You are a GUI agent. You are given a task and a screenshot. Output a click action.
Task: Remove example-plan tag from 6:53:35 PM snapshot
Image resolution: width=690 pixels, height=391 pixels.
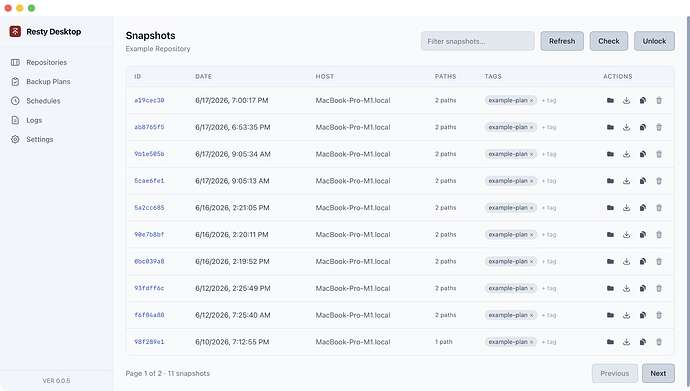tap(532, 128)
